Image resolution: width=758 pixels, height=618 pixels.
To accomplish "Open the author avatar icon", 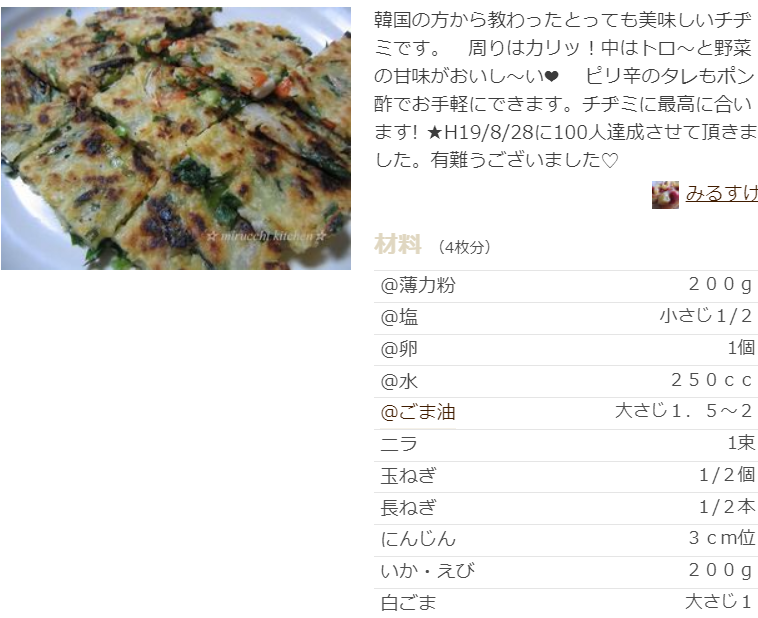I will pyautogui.click(x=665, y=194).
